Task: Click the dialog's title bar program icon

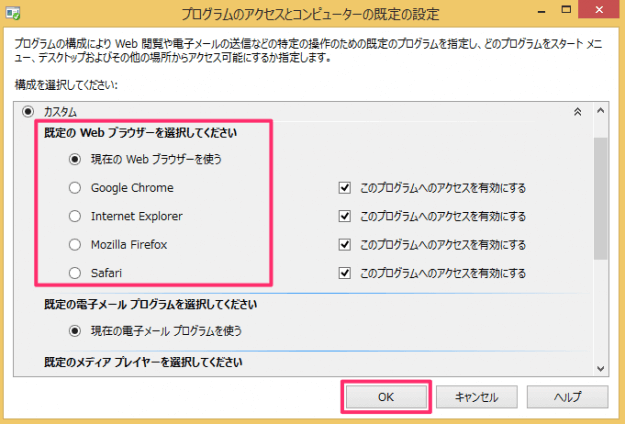Action: pos(13,13)
